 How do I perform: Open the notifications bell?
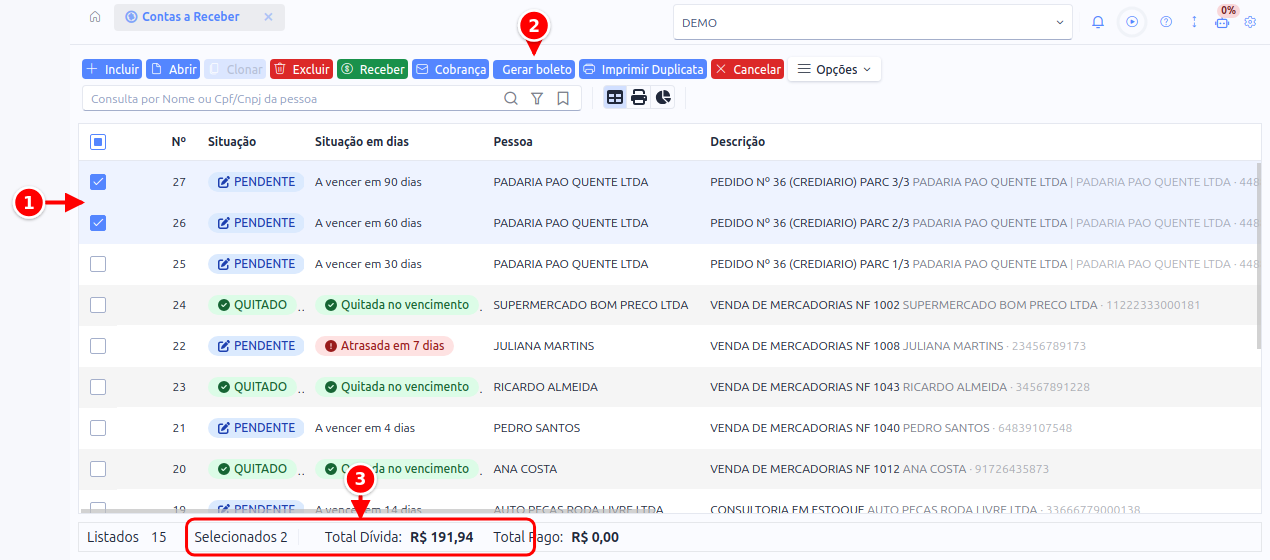[1098, 22]
